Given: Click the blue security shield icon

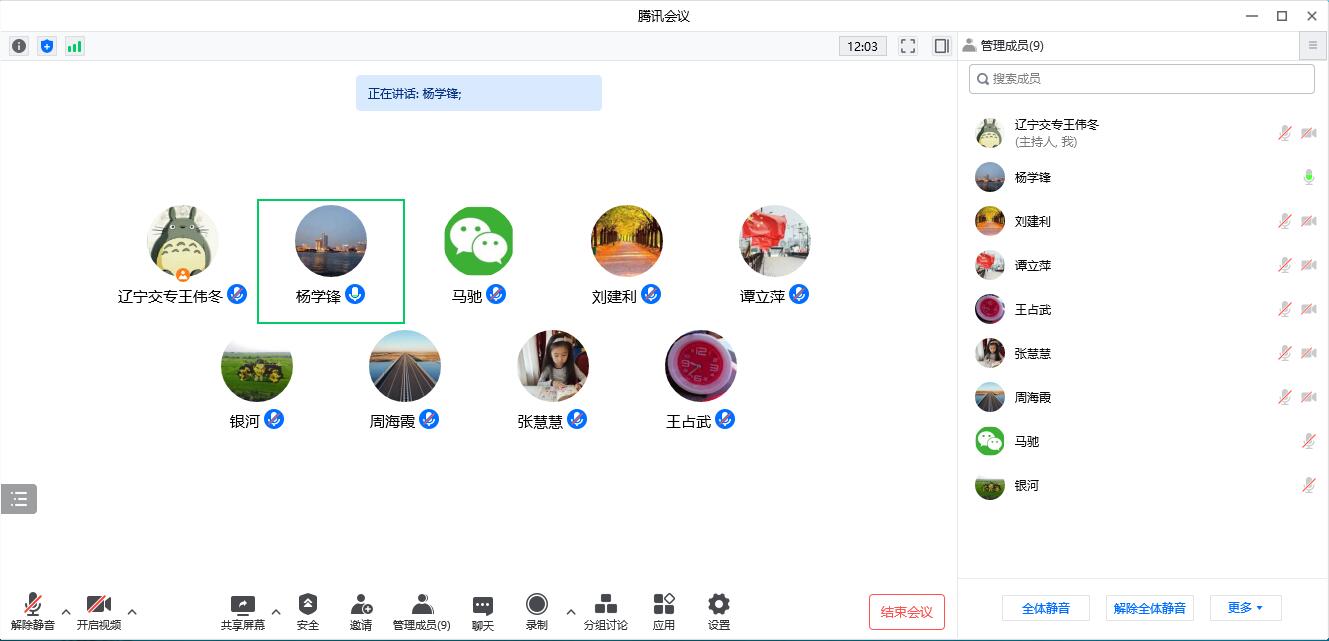Looking at the screenshot, I should click(x=47, y=46).
